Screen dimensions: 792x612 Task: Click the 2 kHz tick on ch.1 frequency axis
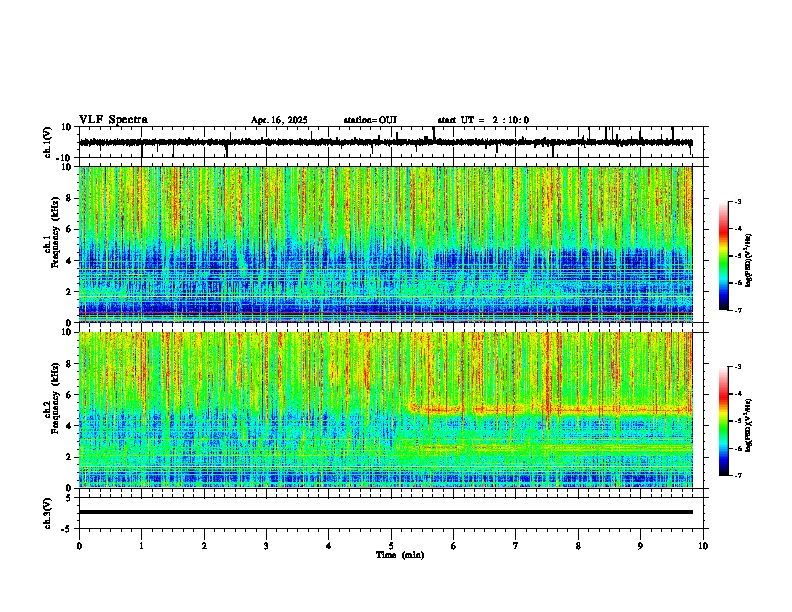coord(69,292)
